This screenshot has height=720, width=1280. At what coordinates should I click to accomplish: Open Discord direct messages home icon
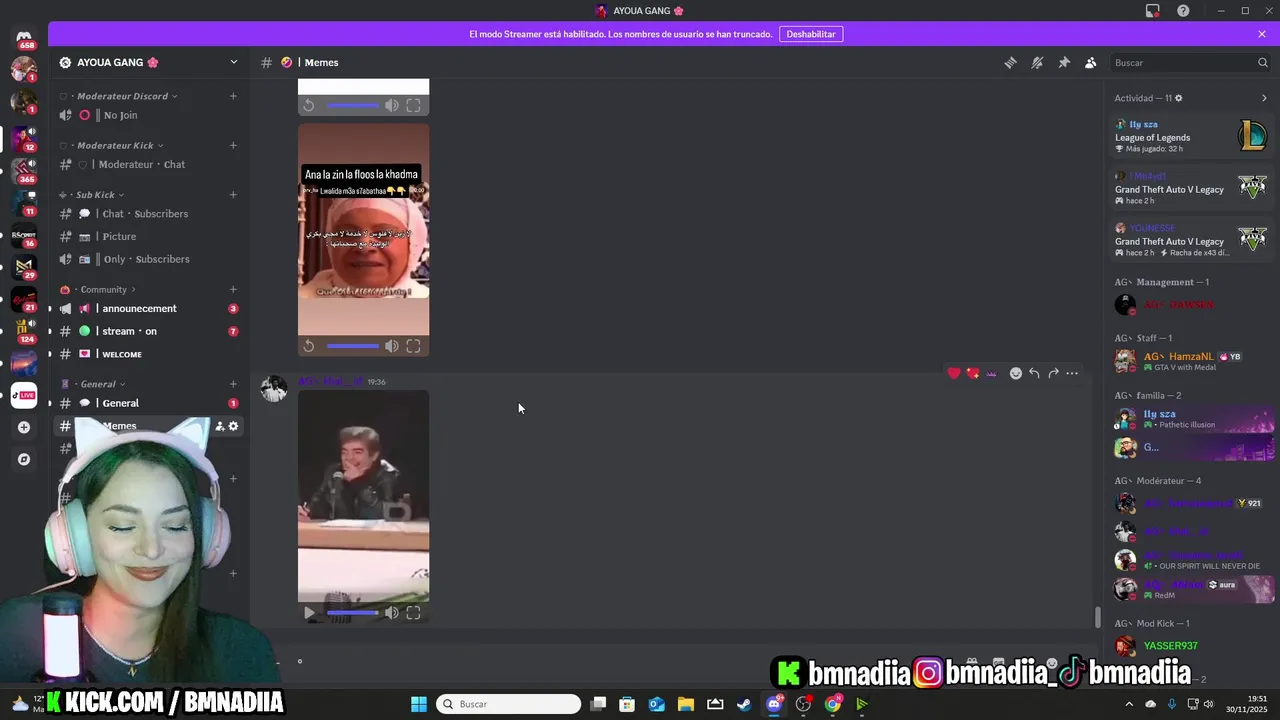24,36
